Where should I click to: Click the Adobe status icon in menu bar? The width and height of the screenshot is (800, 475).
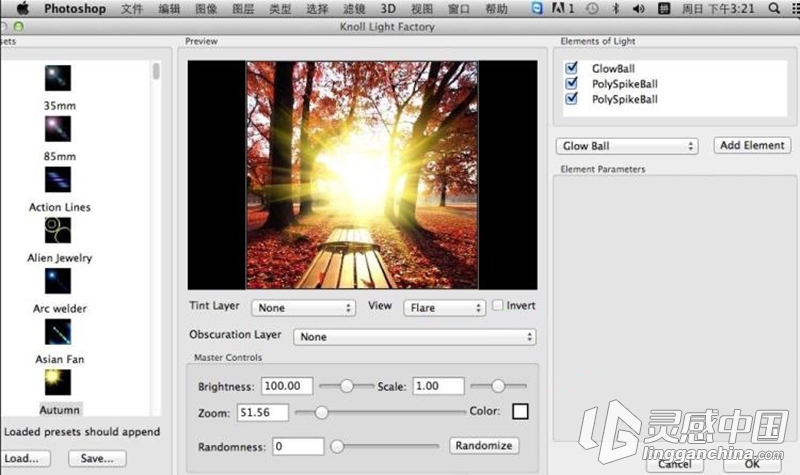(563, 8)
